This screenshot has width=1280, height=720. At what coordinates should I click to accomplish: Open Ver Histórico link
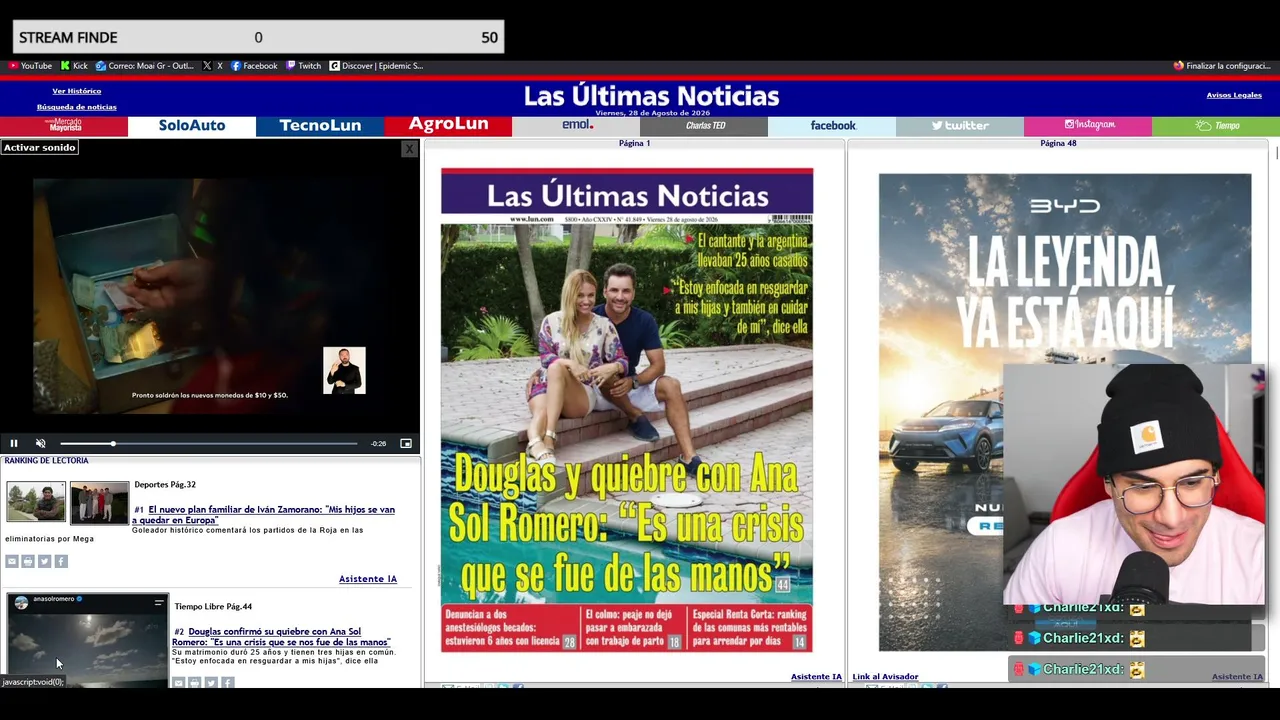(x=77, y=91)
